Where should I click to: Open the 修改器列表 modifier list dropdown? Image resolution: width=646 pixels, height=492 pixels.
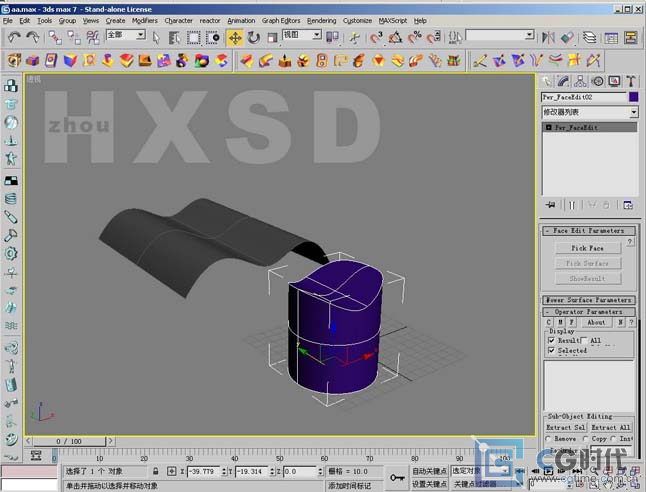pos(634,112)
